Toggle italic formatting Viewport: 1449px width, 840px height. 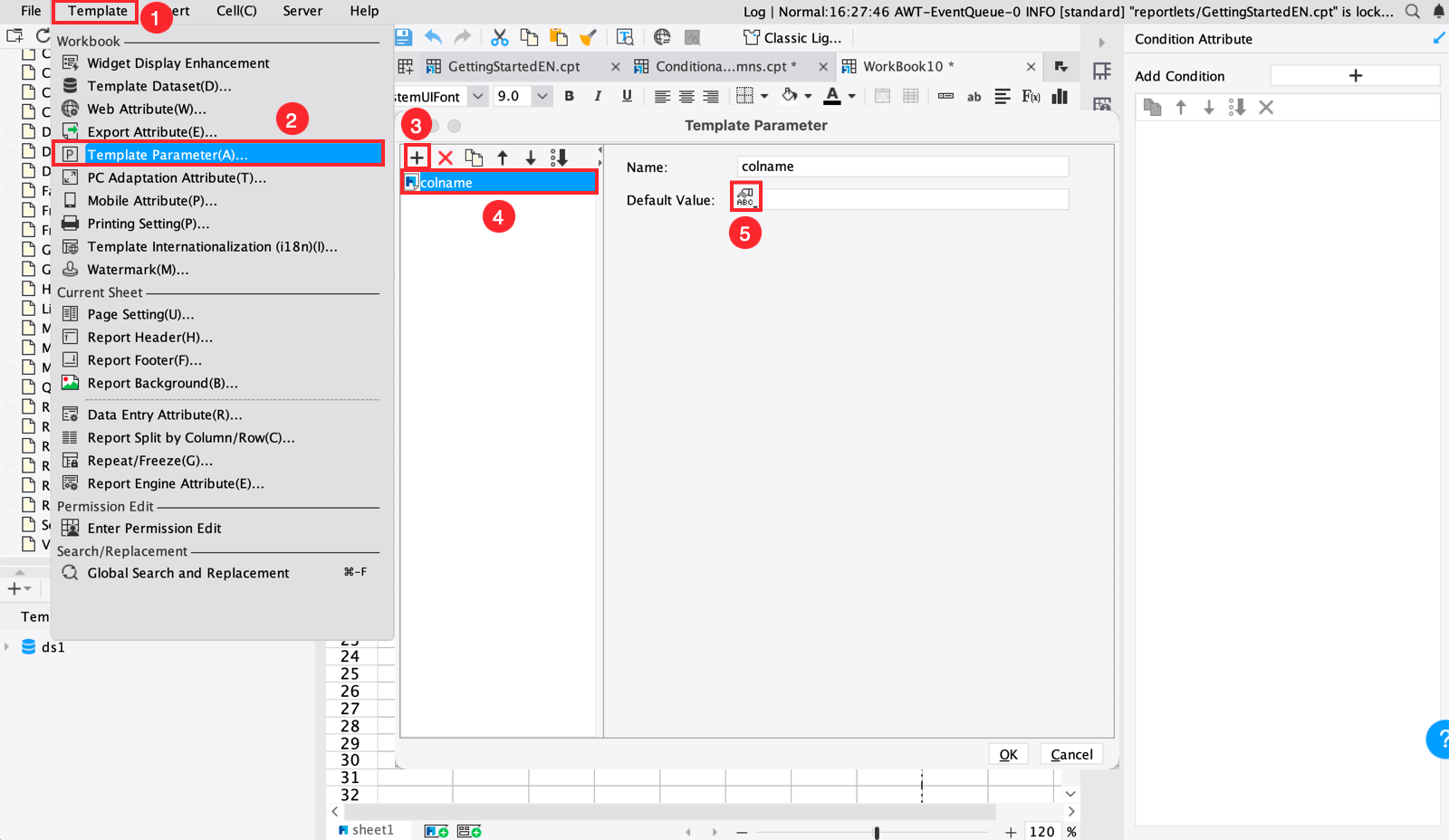tap(598, 95)
